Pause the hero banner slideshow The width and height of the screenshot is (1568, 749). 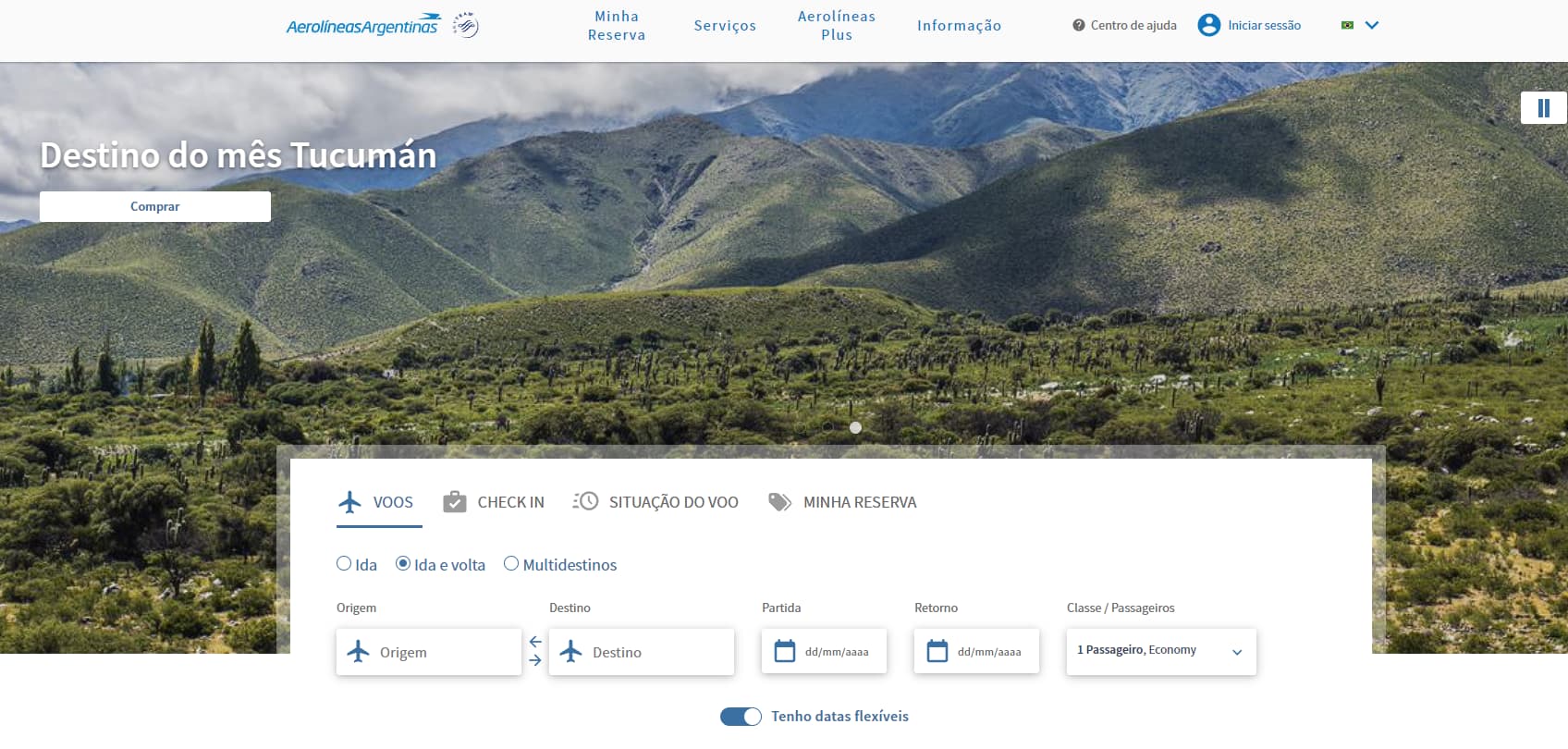click(1543, 108)
